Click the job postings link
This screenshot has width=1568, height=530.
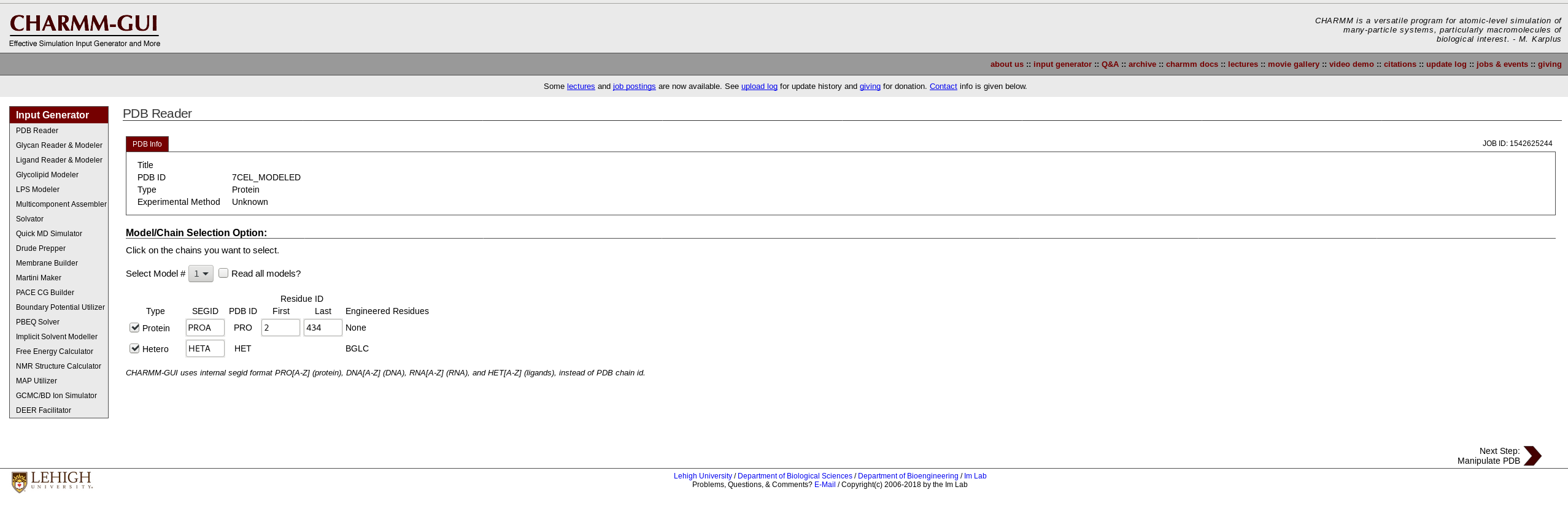pos(634,86)
